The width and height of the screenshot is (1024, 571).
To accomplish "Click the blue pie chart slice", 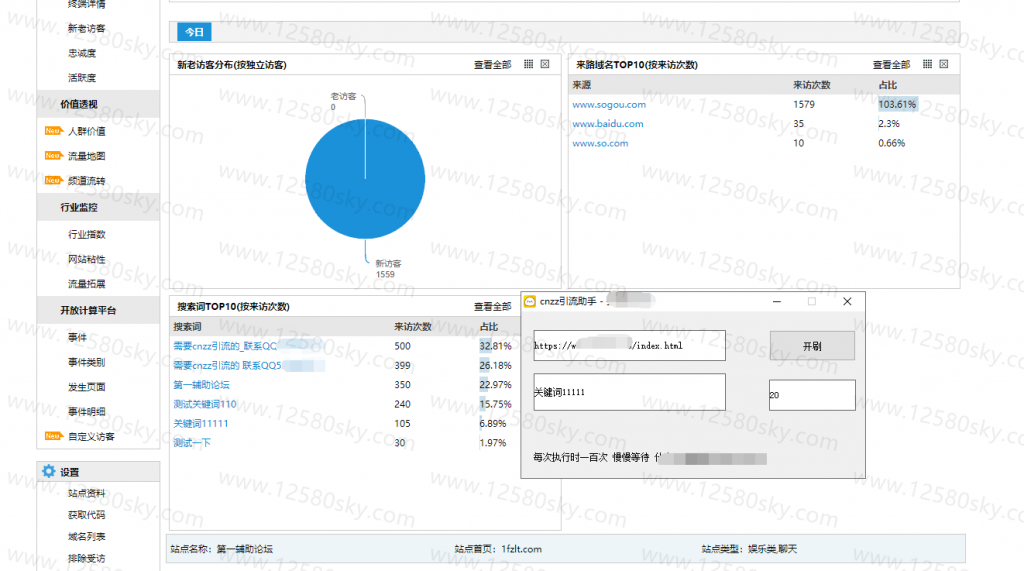I will 365,179.
